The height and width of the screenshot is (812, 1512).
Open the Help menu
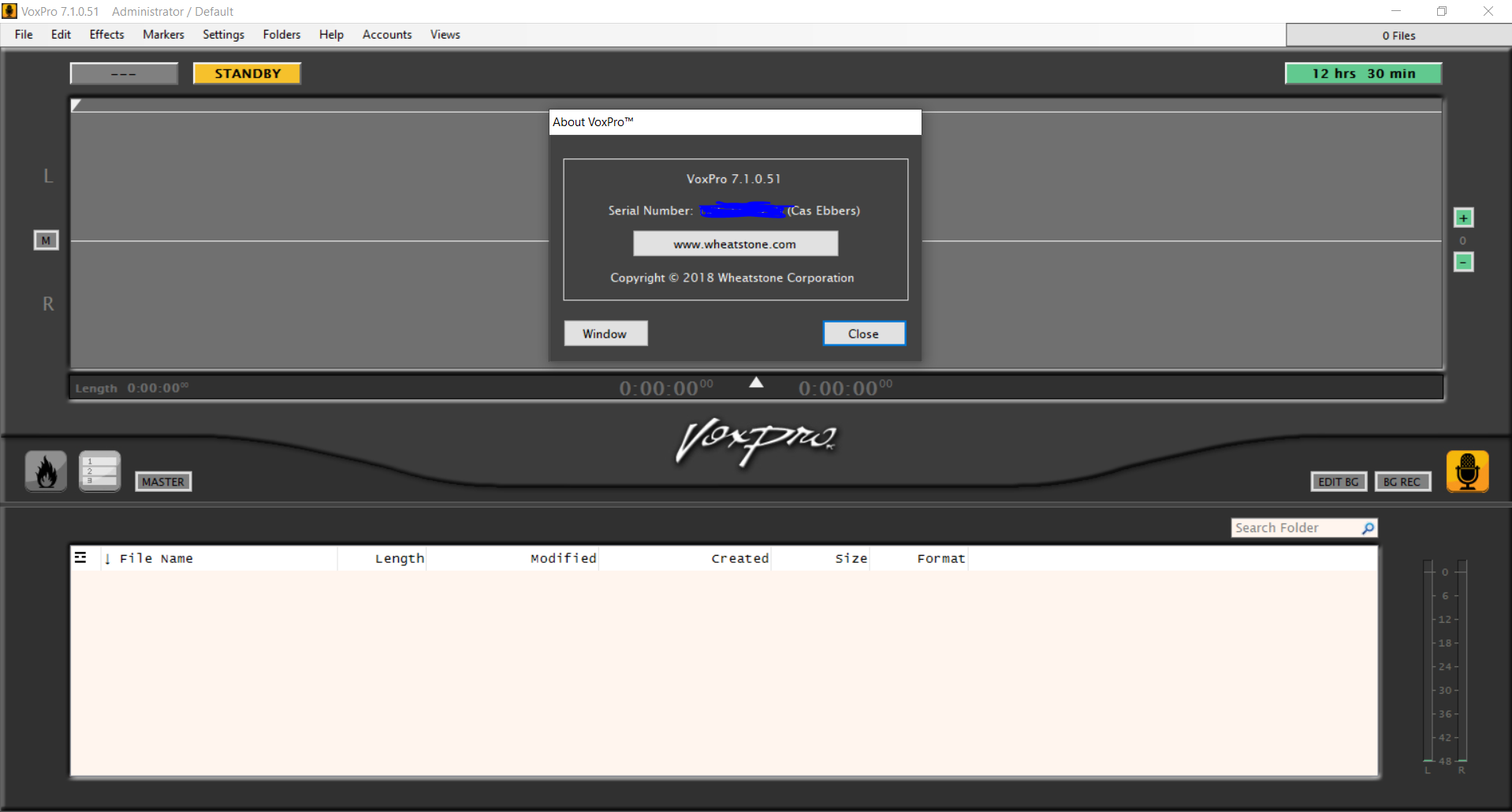pyautogui.click(x=331, y=35)
